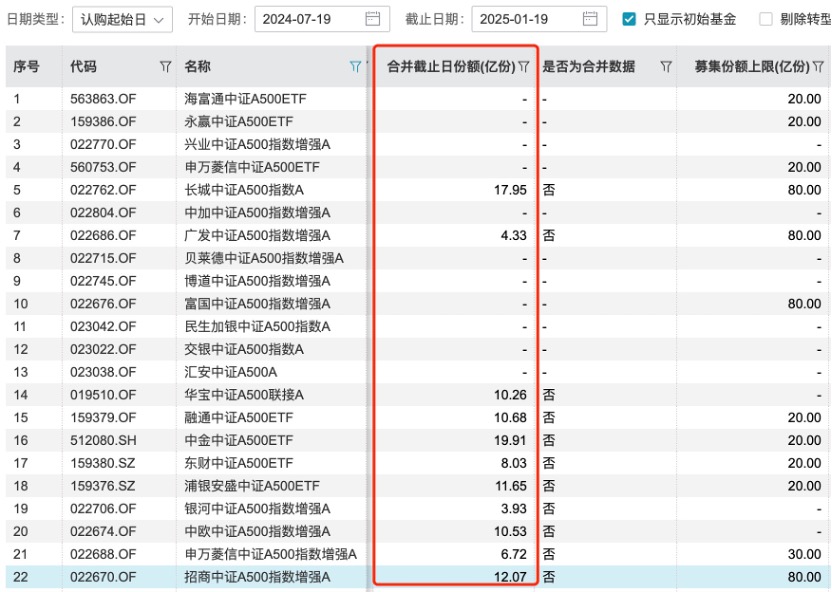Check the 剔除转型 checkbox

coord(766,20)
